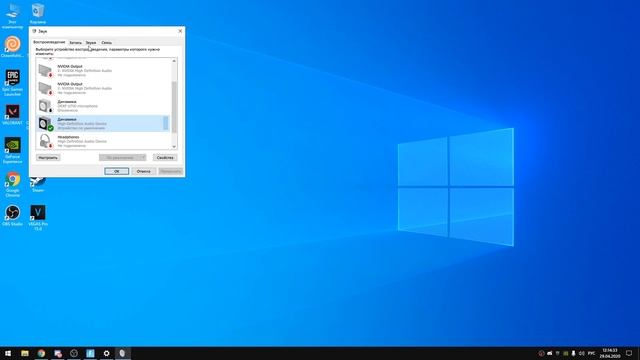Switch to the Связь tab
The width and height of the screenshot is (640, 360).
coord(107,42)
